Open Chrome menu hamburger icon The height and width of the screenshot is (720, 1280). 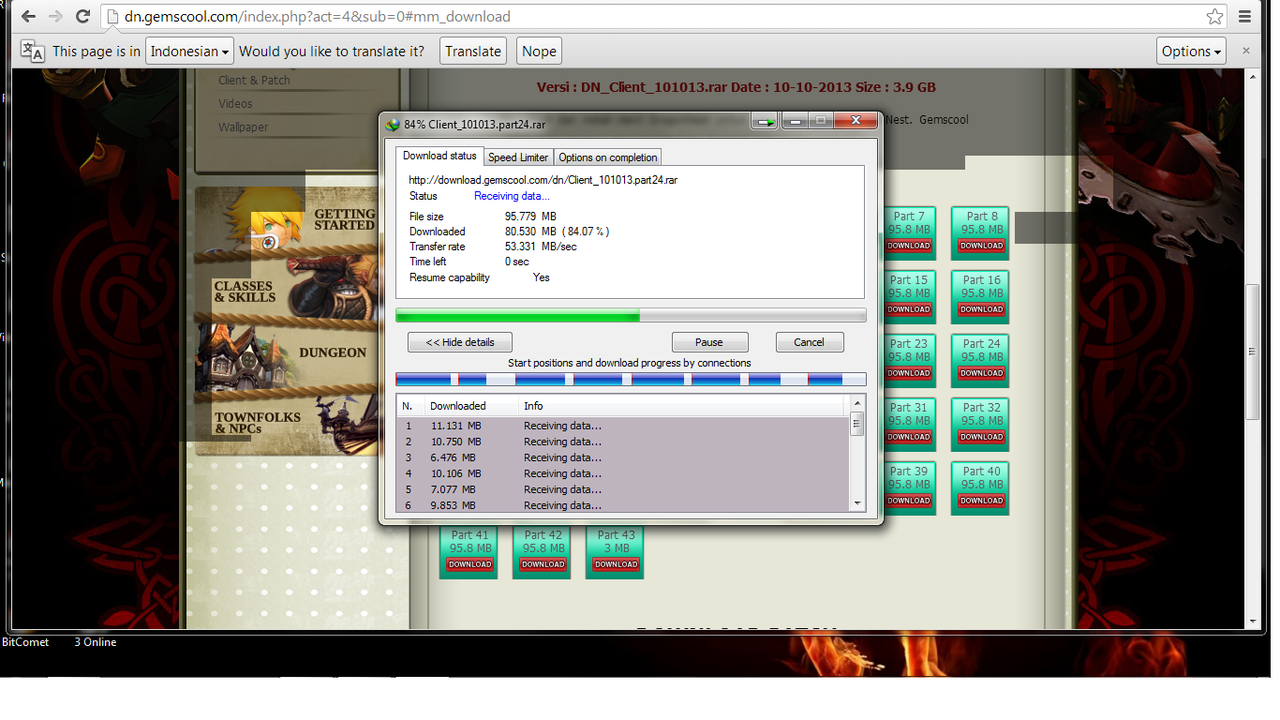(1245, 16)
